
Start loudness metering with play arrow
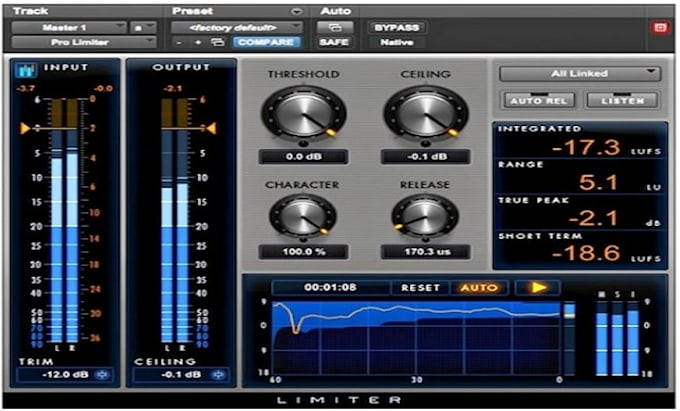point(538,287)
